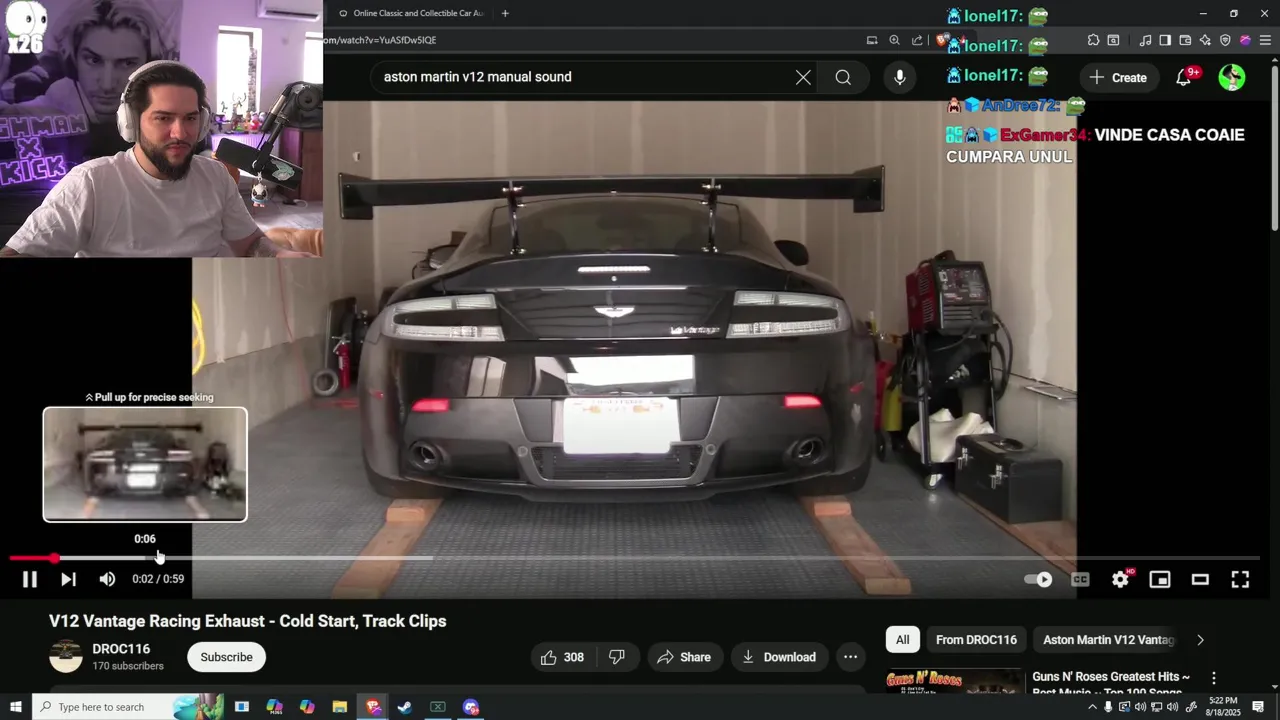
Task: Toggle theater mode button
Action: (1200, 579)
